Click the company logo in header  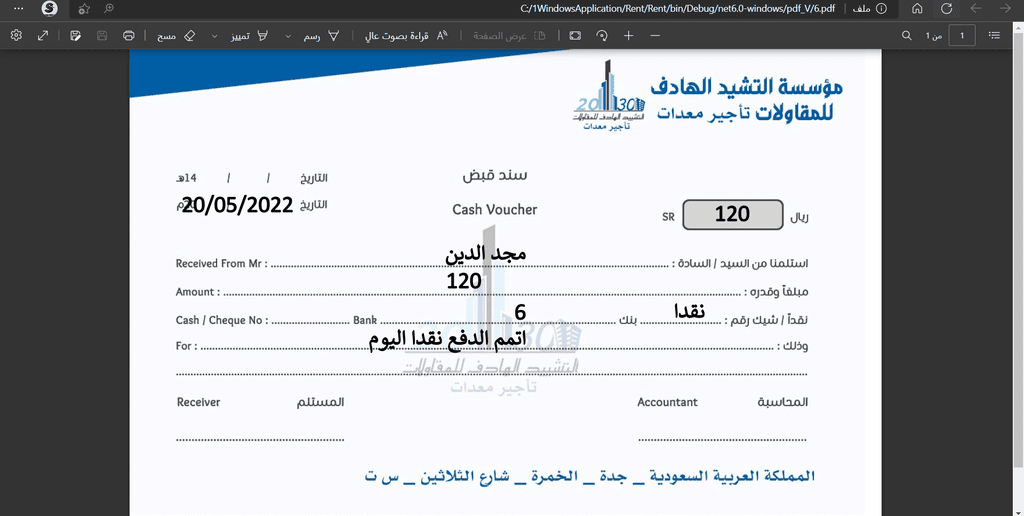[609, 95]
